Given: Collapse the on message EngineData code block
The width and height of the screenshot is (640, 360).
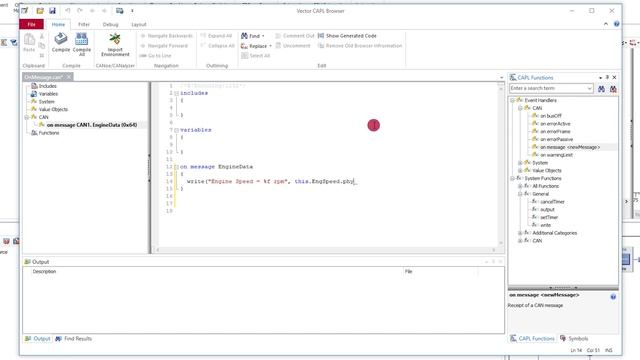Looking at the screenshot, I should [176, 167].
